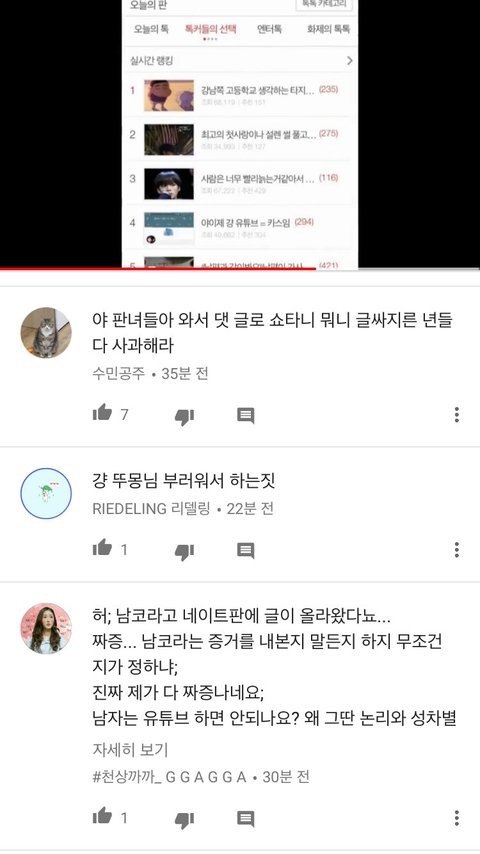Dislike the #천상까까_ G G A G G A comment

[184, 819]
